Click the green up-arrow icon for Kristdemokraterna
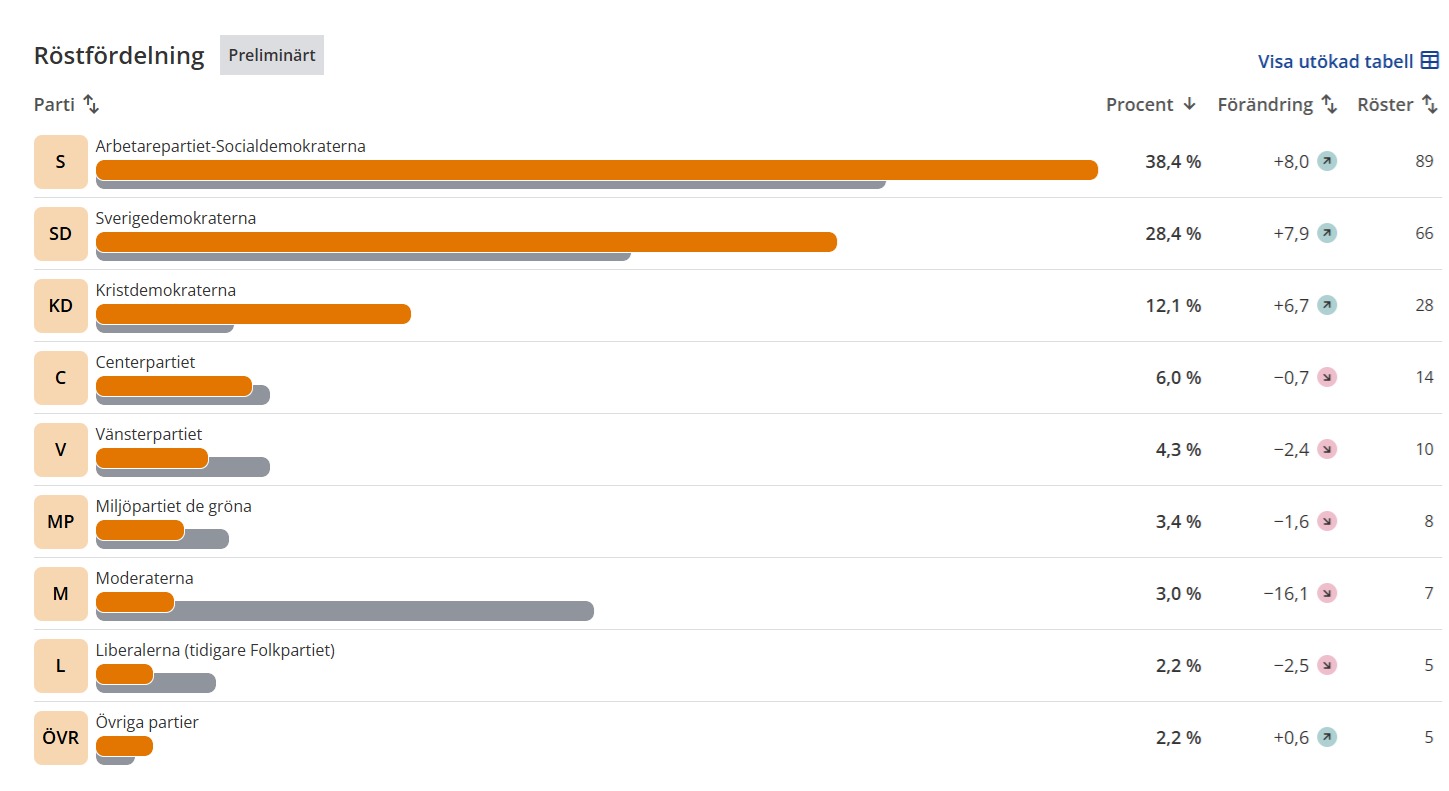 click(x=1327, y=305)
